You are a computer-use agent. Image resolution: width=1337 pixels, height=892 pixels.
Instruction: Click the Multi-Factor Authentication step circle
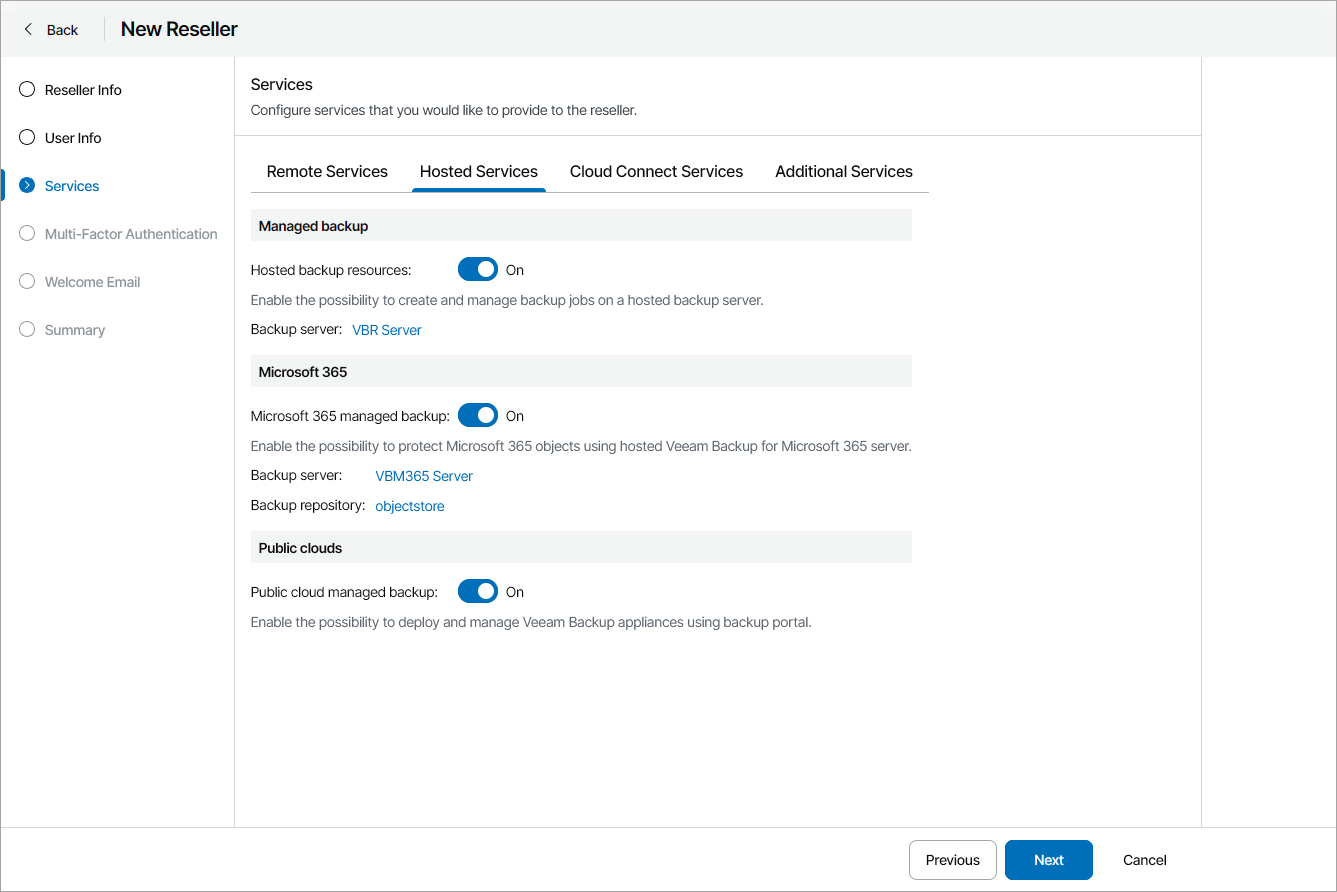click(x=26, y=233)
